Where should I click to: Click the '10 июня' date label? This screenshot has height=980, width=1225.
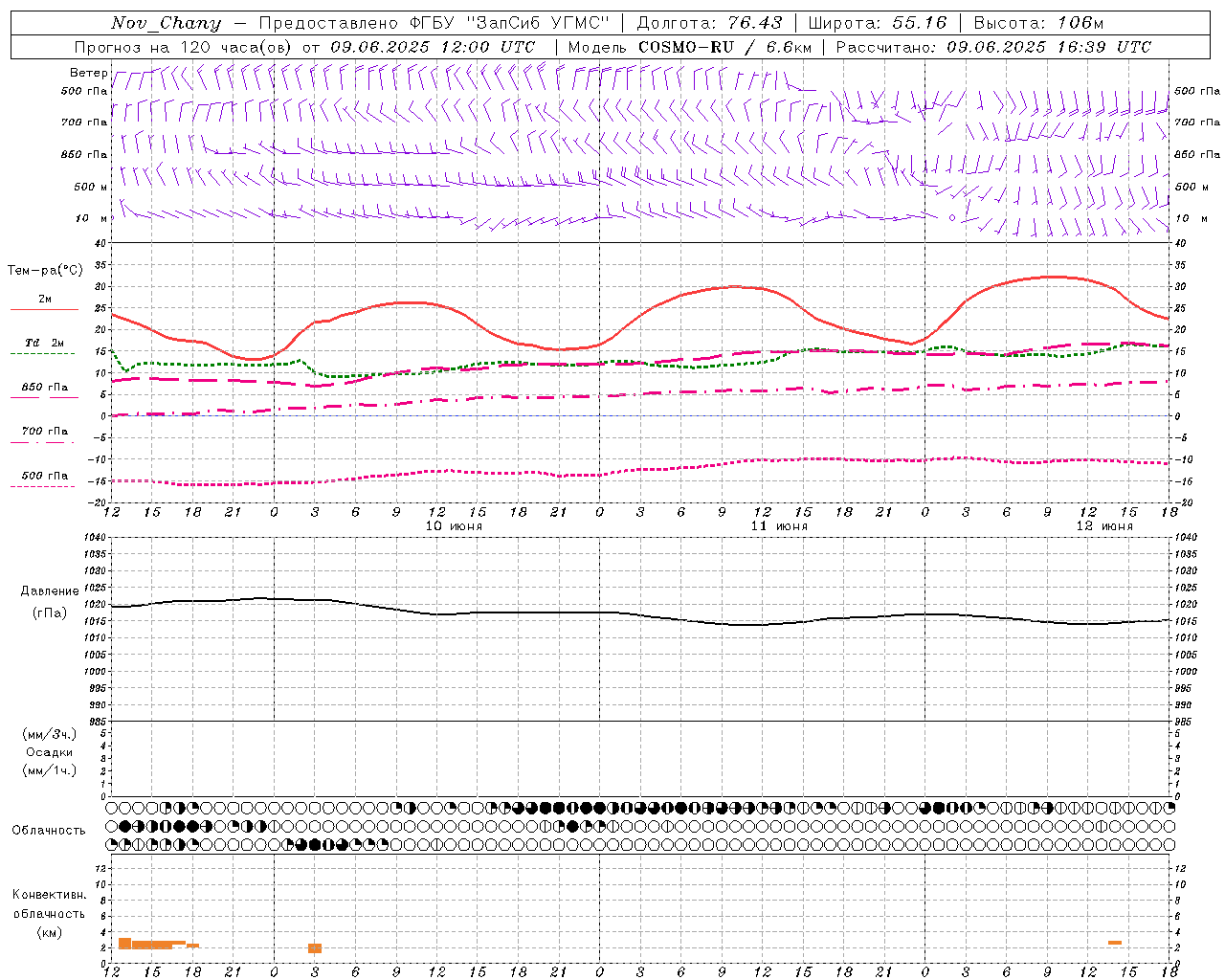click(x=454, y=526)
